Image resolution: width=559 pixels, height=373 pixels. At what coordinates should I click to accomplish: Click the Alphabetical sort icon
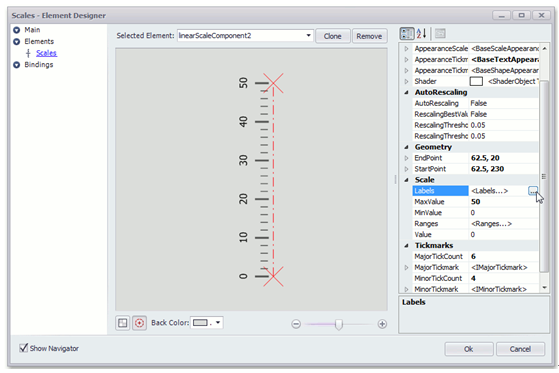pyautogui.click(x=421, y=34)
